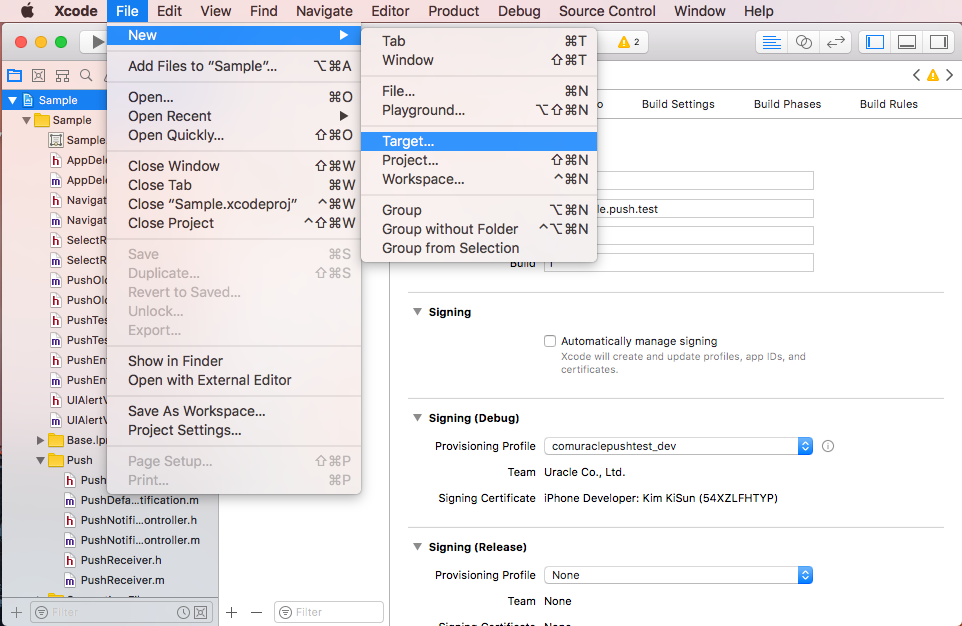
Task: Collapse the Sample project root
Action: click(12, 100)
